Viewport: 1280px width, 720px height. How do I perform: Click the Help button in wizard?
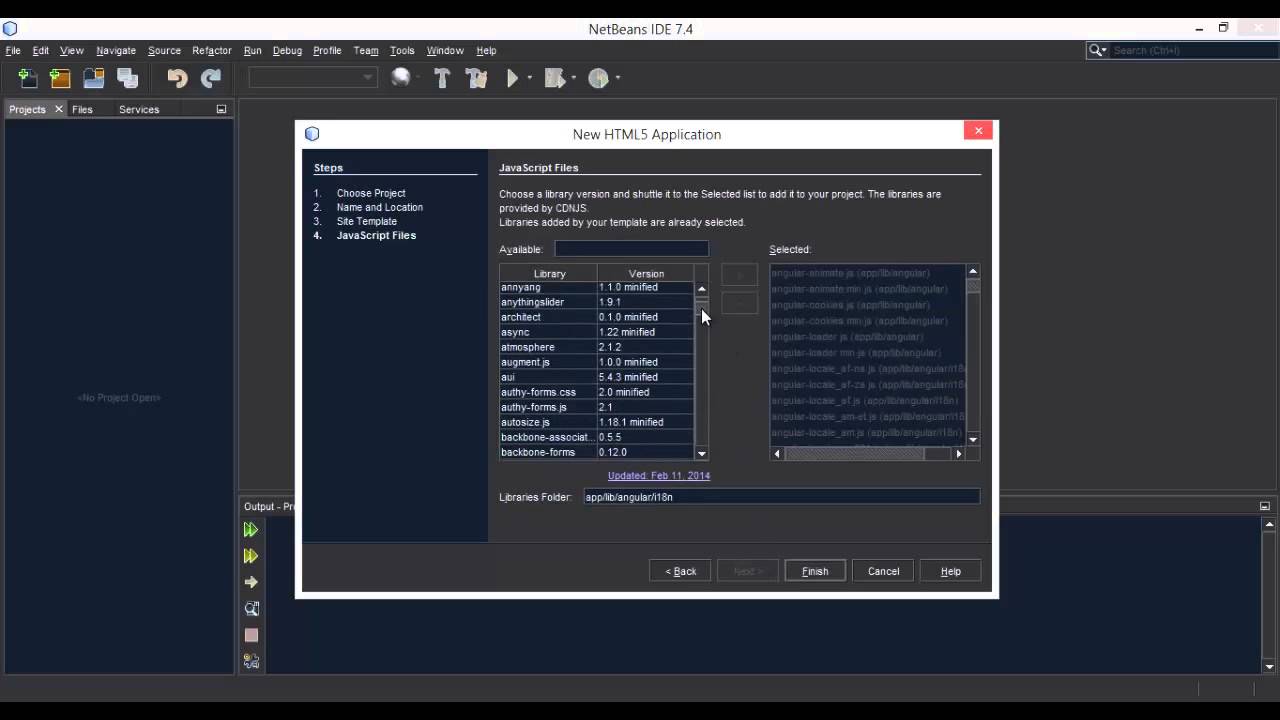(950, 571)
